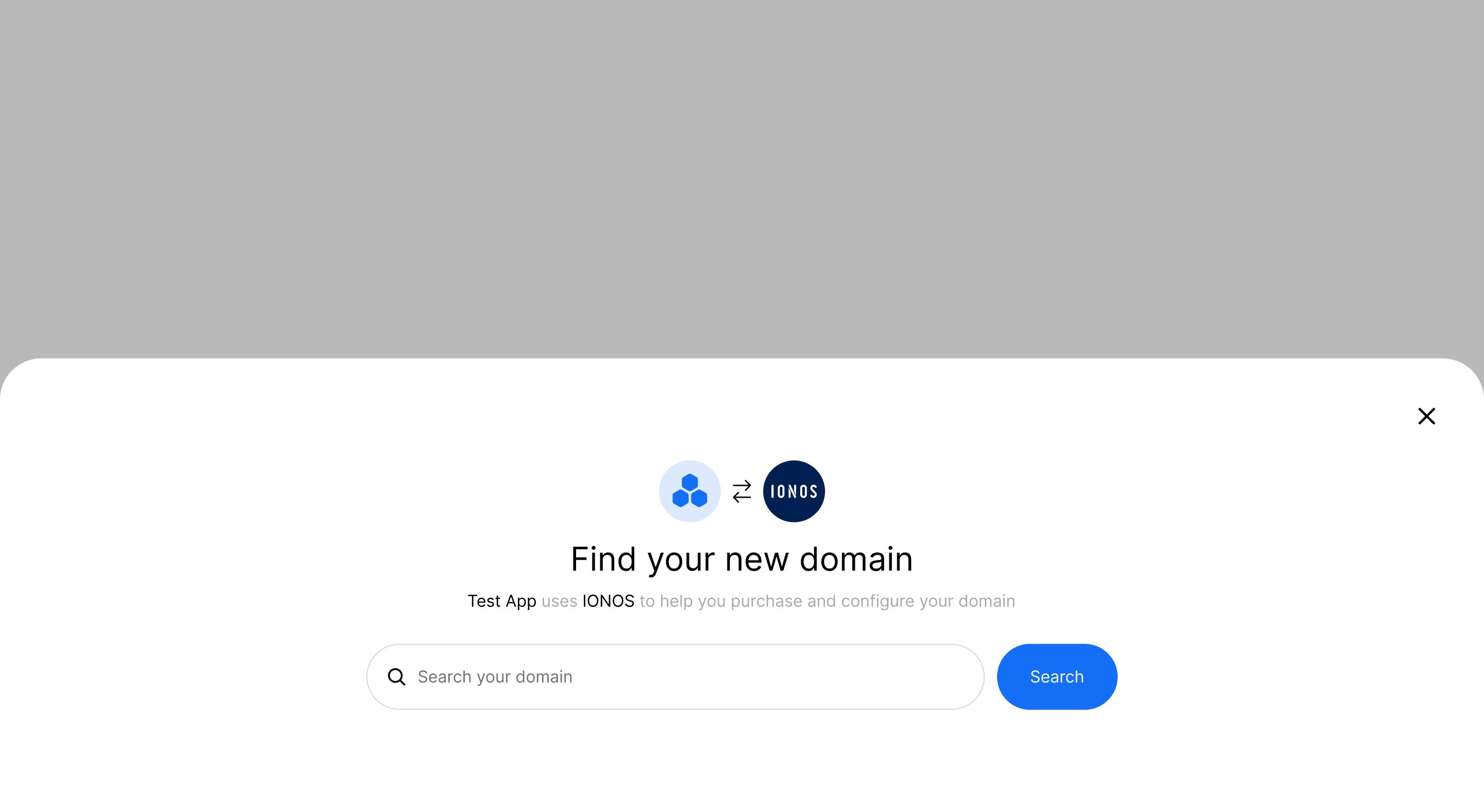Viewport: 1484px width, 812px height.
Task: Close the domain search dialog
Action: click(x=1426, y=416)
